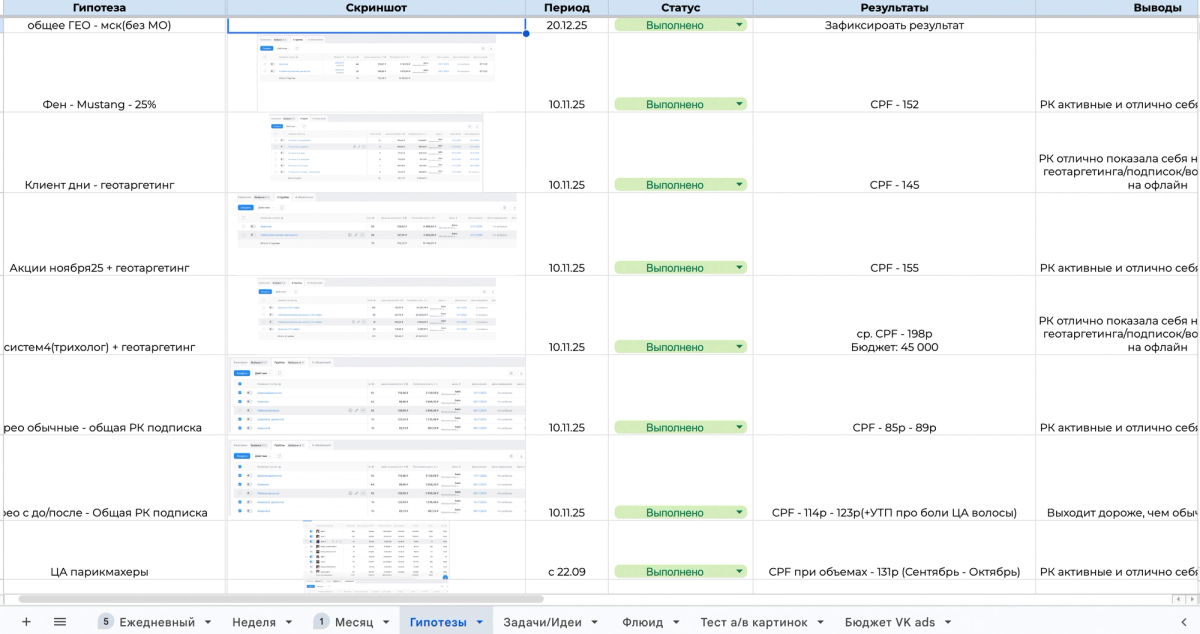1200x634 pixels.
Task: Select the period cell 'с 22.09'
Action: (567, 550)
